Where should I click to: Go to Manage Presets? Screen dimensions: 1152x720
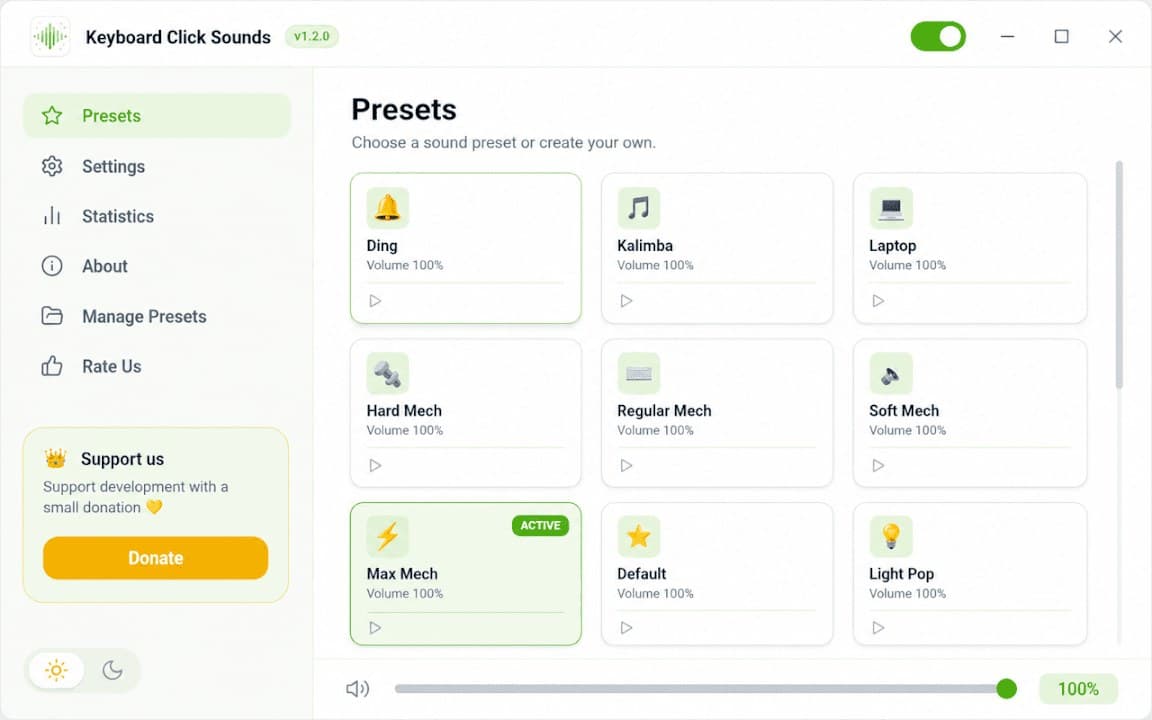(x=156, y=316)
